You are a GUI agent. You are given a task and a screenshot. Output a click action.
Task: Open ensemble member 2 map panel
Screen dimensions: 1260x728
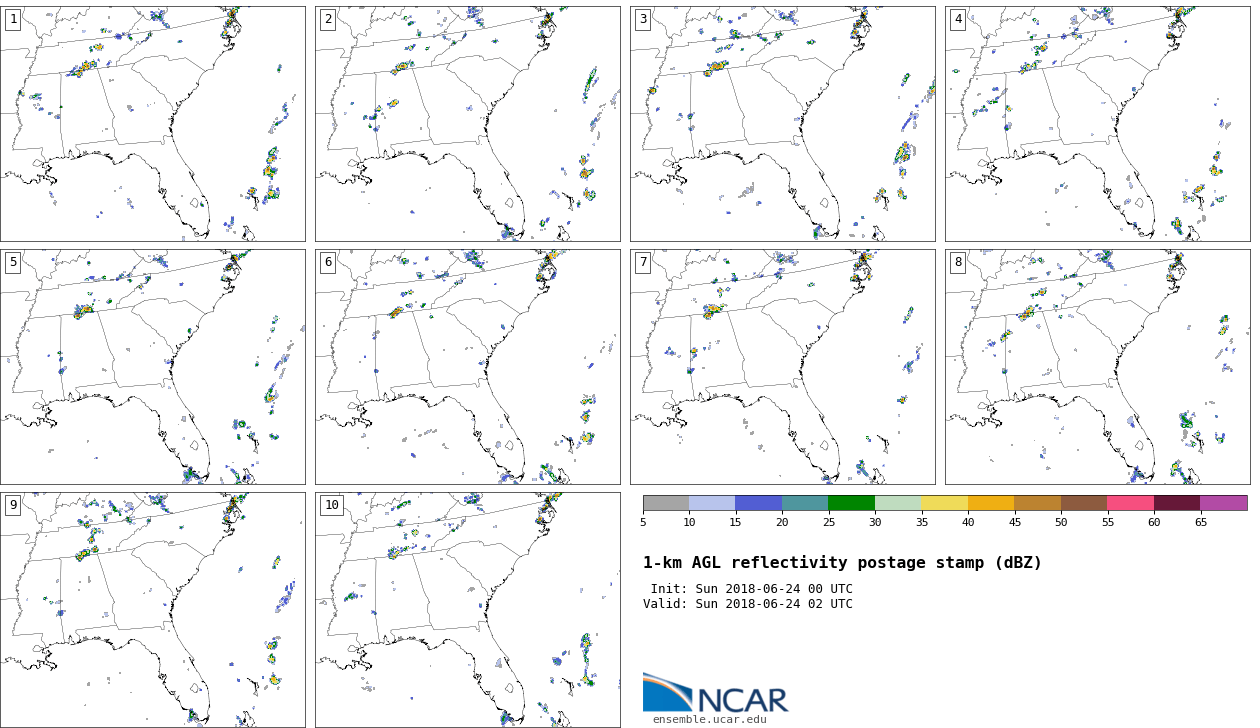click(467, 124)
